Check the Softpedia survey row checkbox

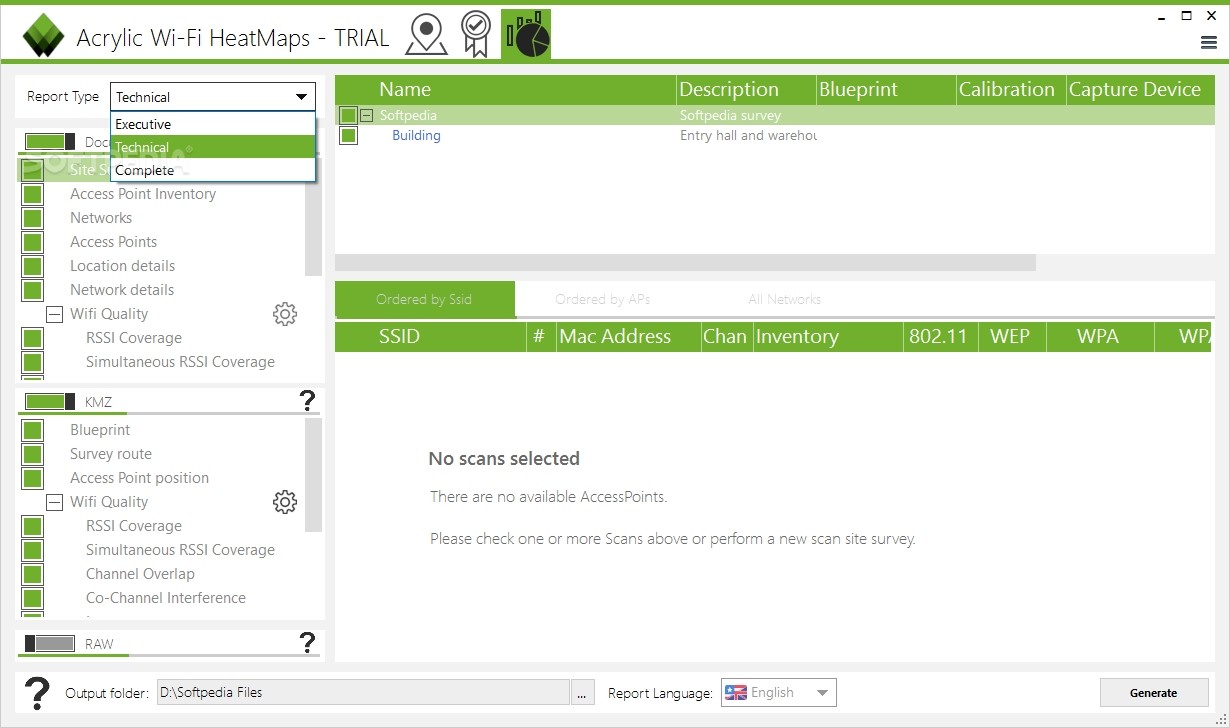click(348, 115)
